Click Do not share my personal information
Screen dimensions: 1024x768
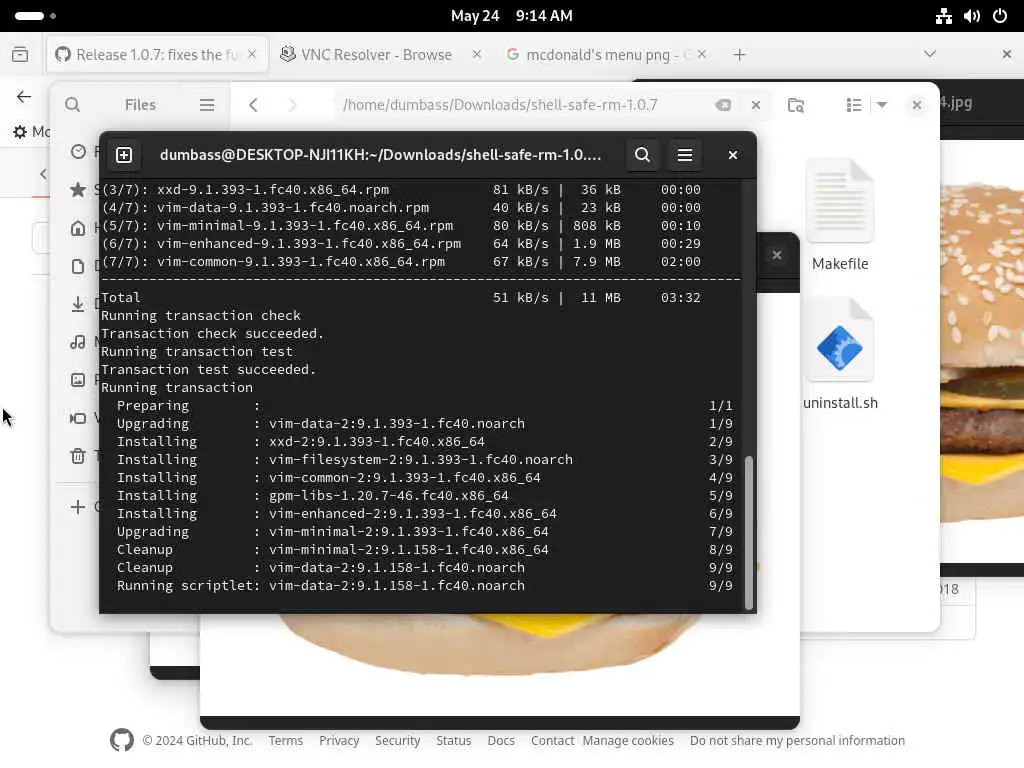point(797,740)
